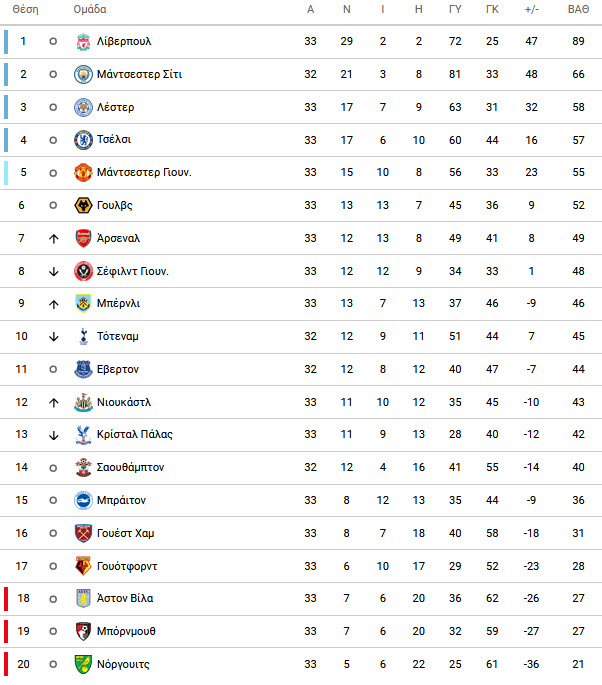The image size is (602, 685).
Task: Click the Liverpool club crest
Action: point(83,42)
